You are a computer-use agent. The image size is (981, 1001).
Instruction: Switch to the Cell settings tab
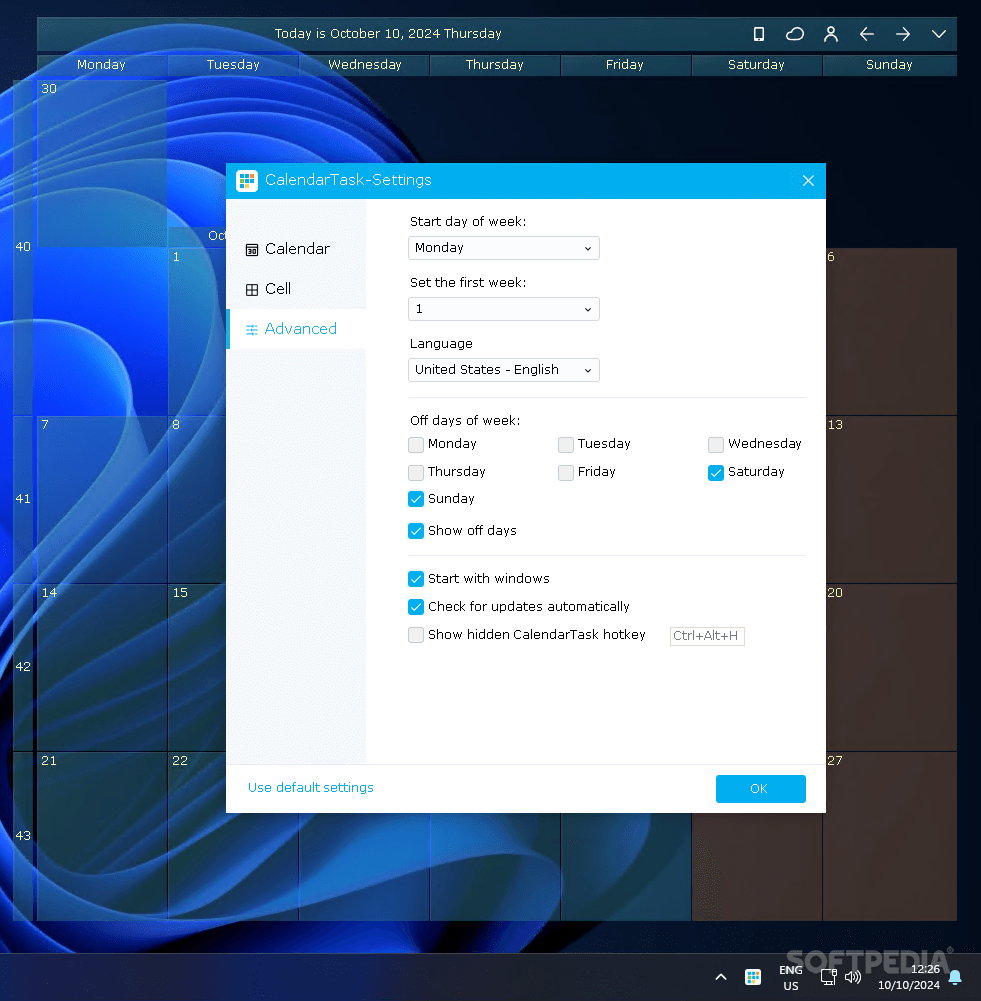click(x=277, y=288)
